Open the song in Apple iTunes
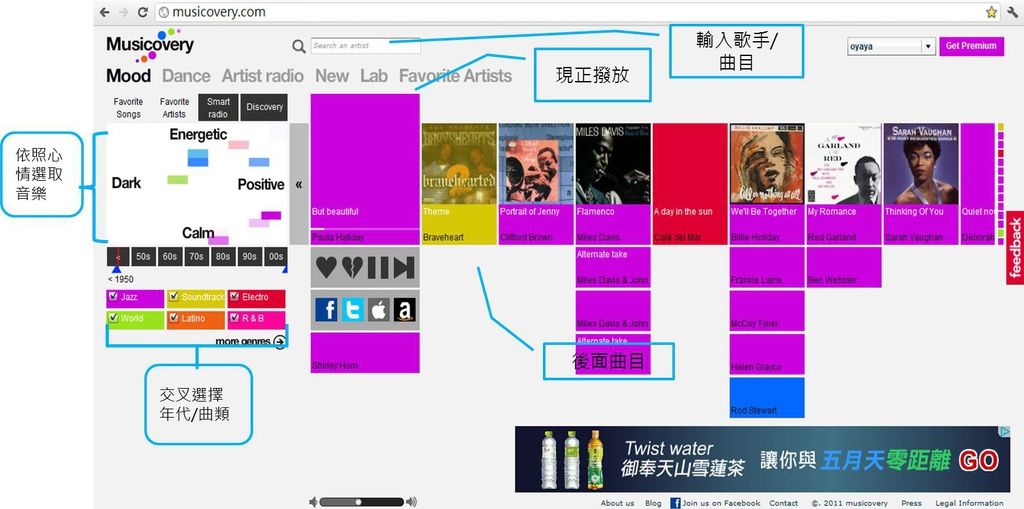The image size is (1024, 509). tap(378, 310)
